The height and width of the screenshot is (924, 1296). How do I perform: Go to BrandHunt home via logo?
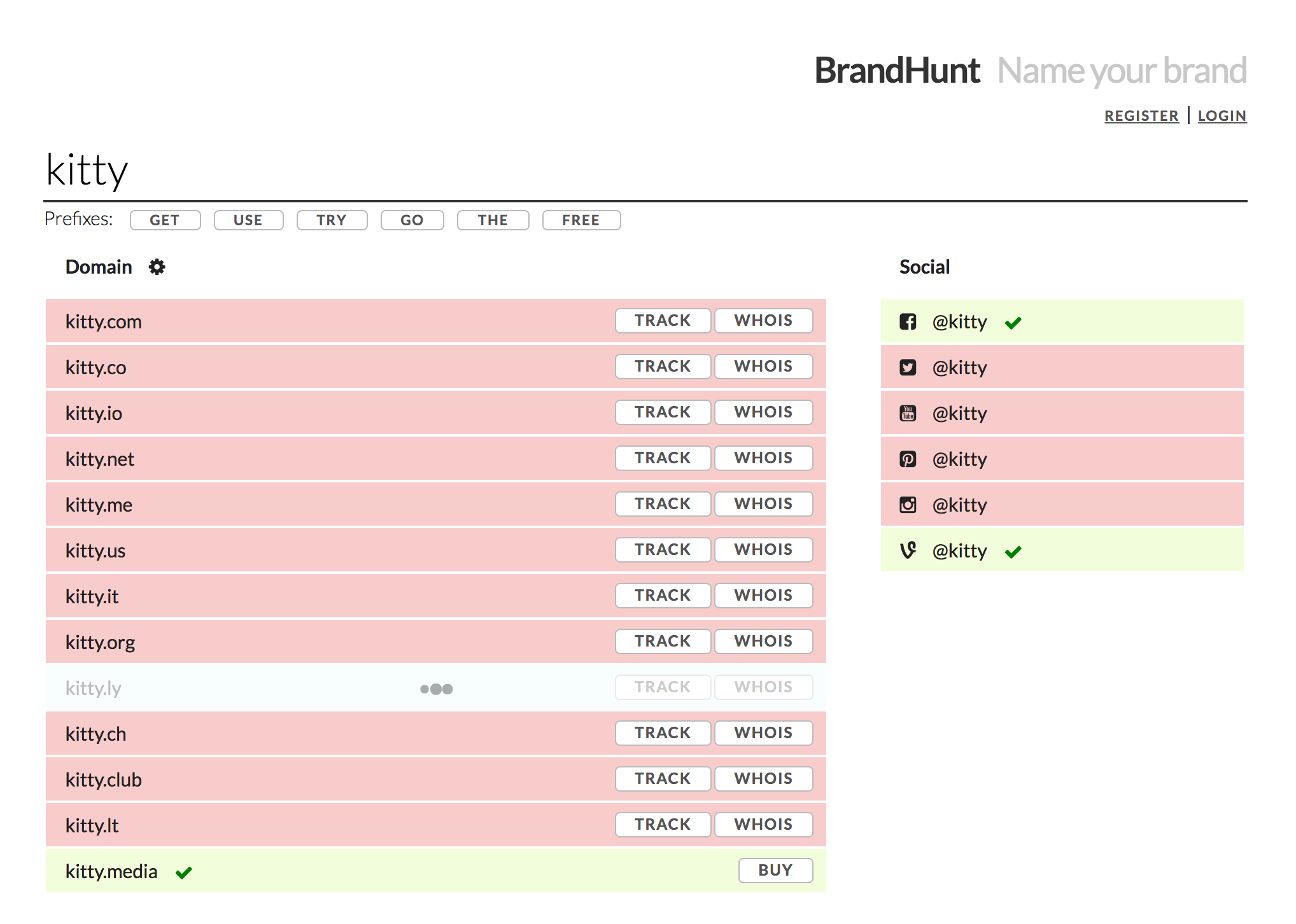click(897, 71)
